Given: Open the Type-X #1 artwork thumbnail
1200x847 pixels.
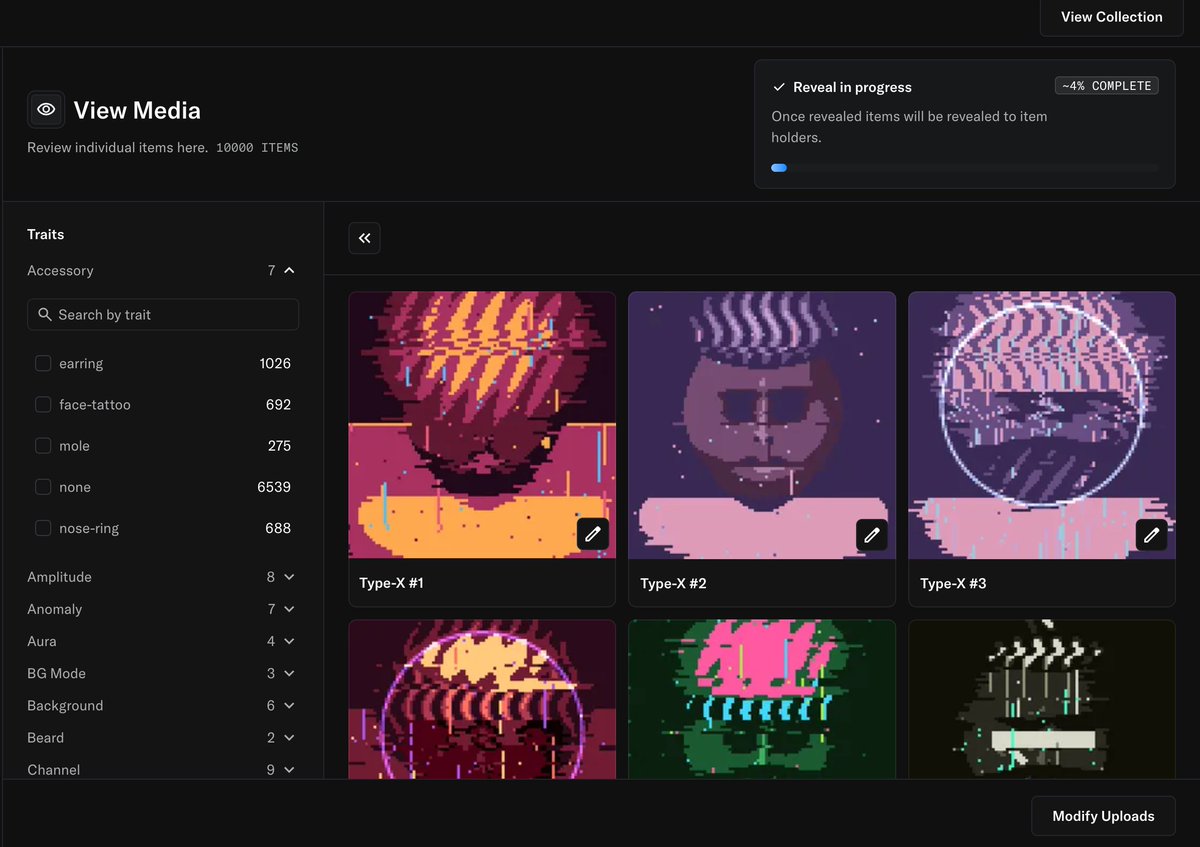Looking at the screenshot, I should [x=482, y=425].
